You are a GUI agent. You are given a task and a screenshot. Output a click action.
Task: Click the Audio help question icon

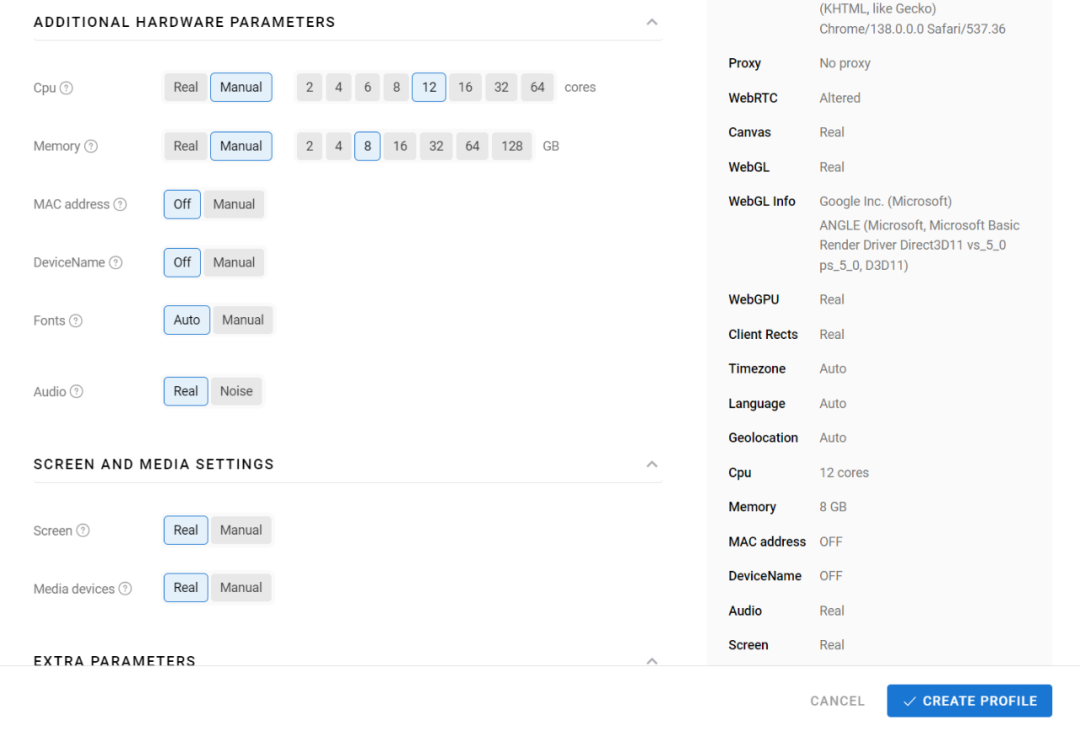pyautogui.click(x=77, y=392)
